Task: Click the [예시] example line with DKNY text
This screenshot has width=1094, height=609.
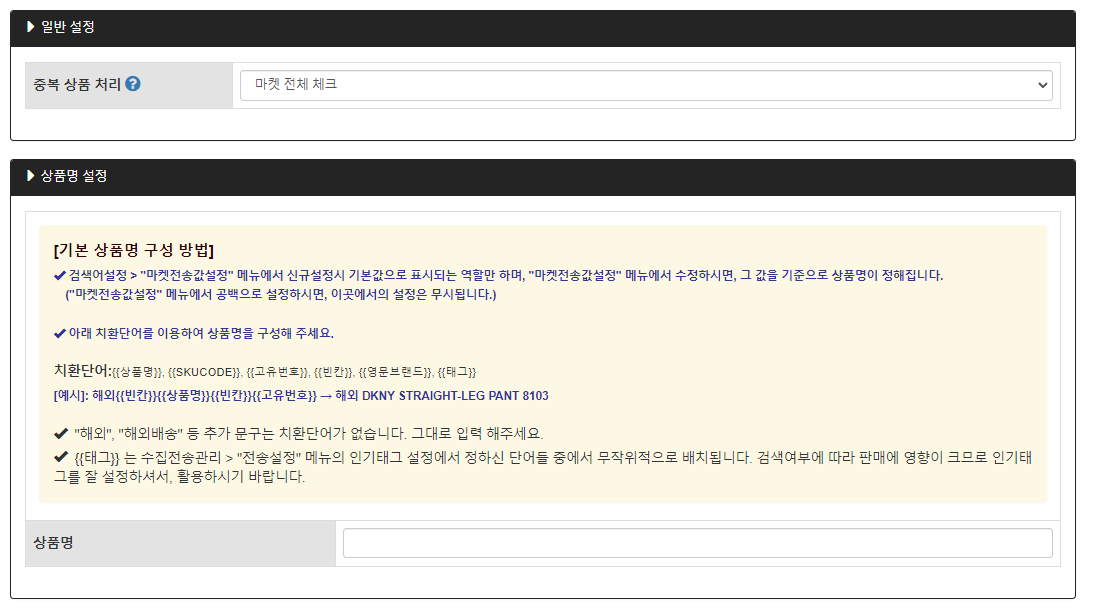Action: coord(300,395)
